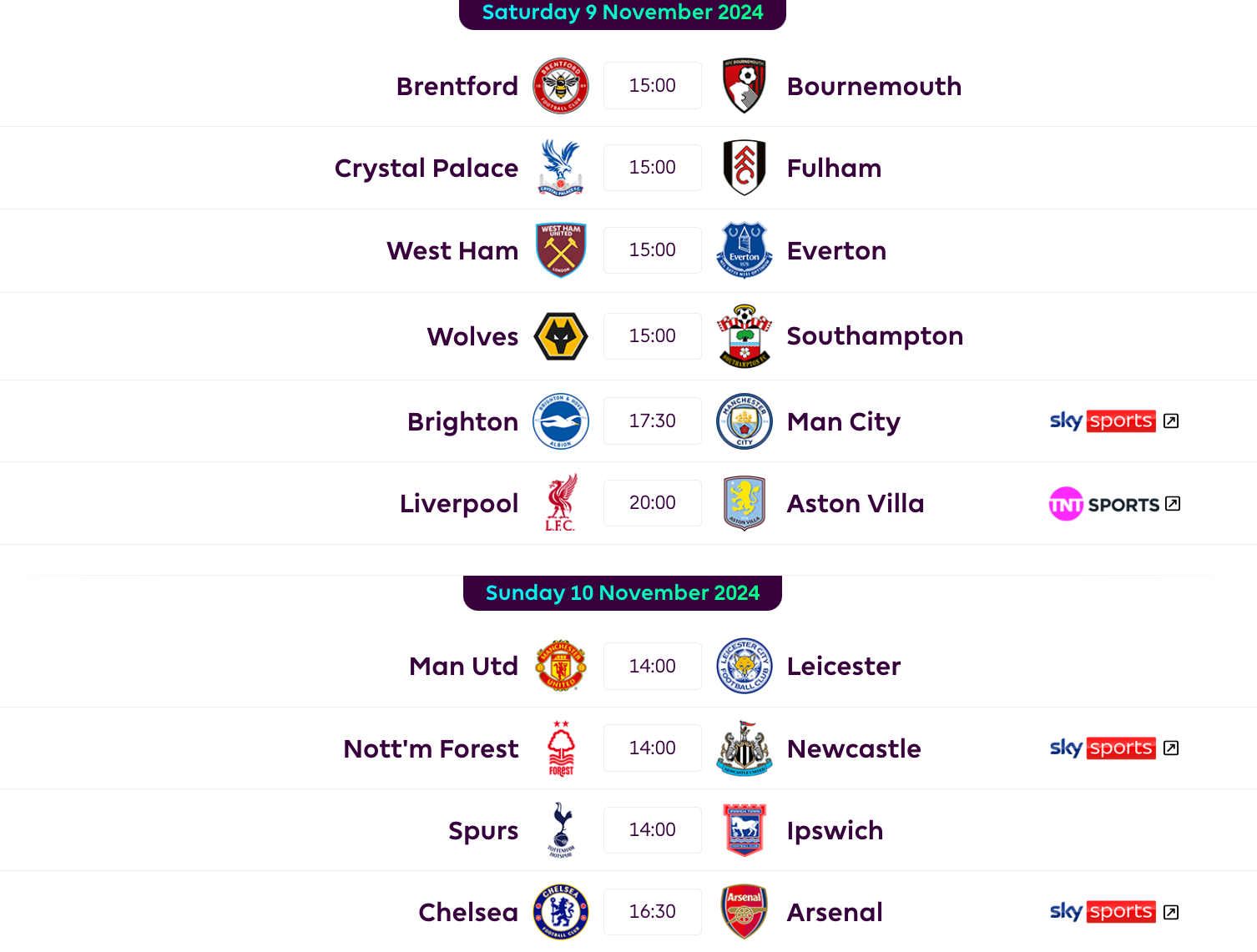Click the Liverpool L.F.C. crest
1257x952 pixels.
(561, 503)
